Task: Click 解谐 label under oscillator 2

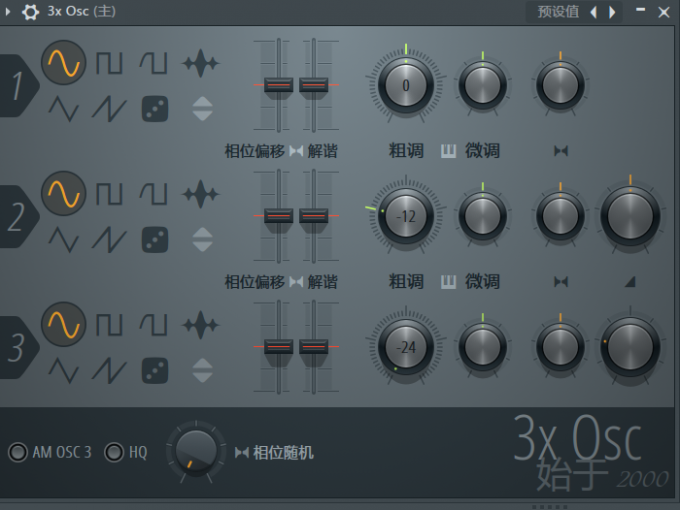Action: (x=323, y=282)
